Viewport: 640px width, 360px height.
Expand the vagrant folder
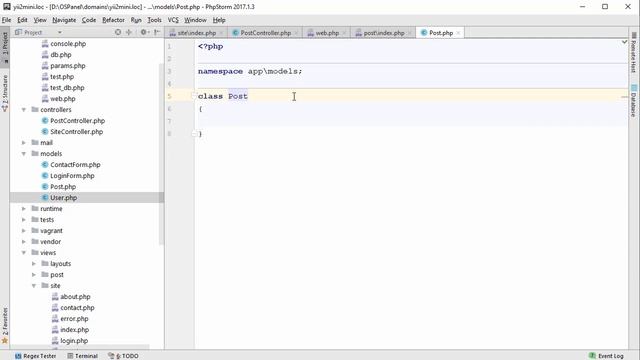[x=24, y=231]
